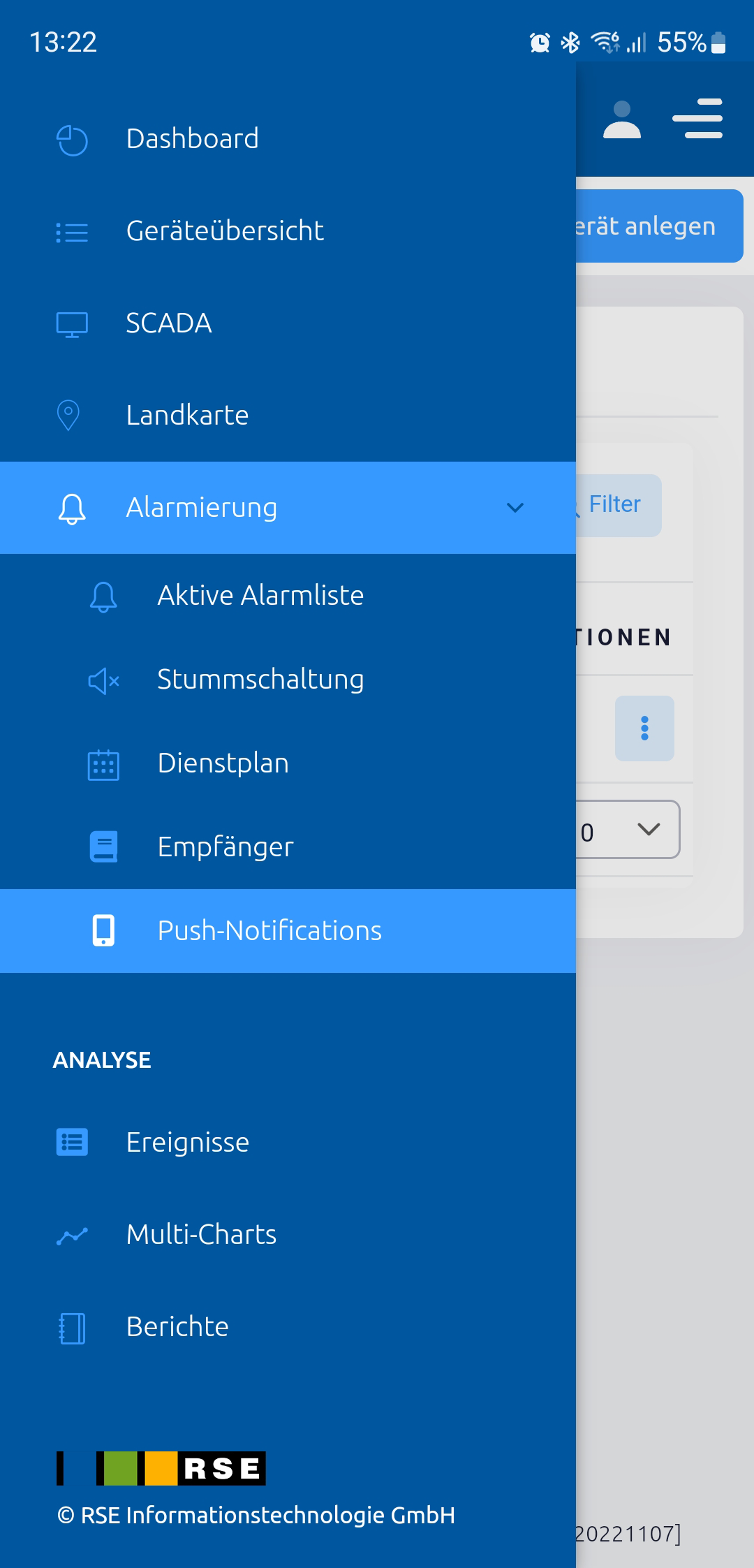754x1568 pixels.
Task: Open Stummschaltung via the muted speaker icon
Action: (103, 680)
